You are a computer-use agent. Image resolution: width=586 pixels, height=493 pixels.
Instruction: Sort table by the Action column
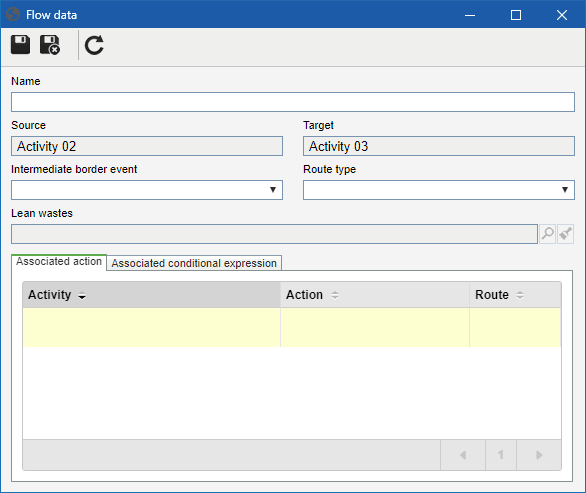click(x=375, y=295)
